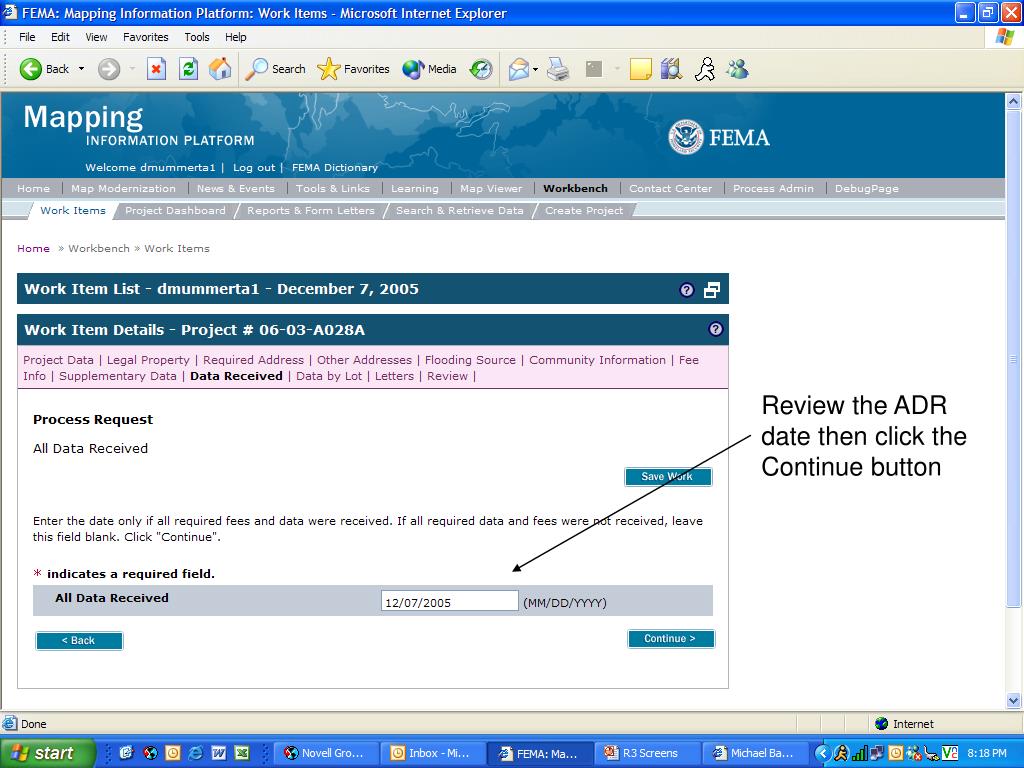This screenshot has width=1024, height=768.
Task: Open the Community Information section link
Action: (598, 360)
